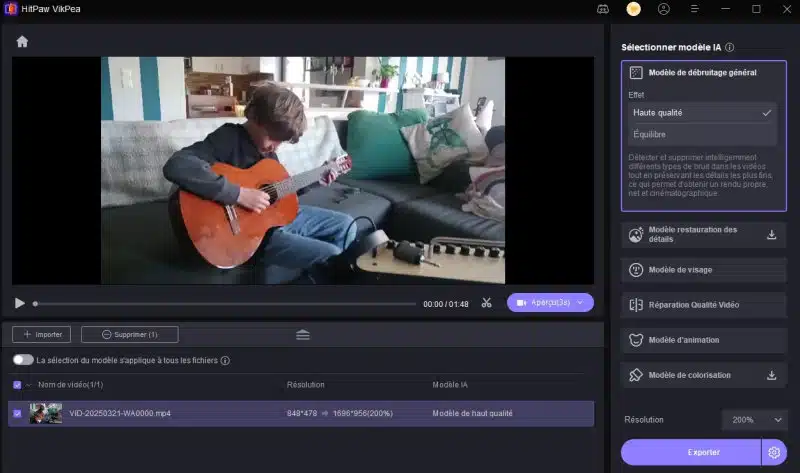
Task: Minimize the HitPaw VikPea window
Action: click(x=726, y=9)
